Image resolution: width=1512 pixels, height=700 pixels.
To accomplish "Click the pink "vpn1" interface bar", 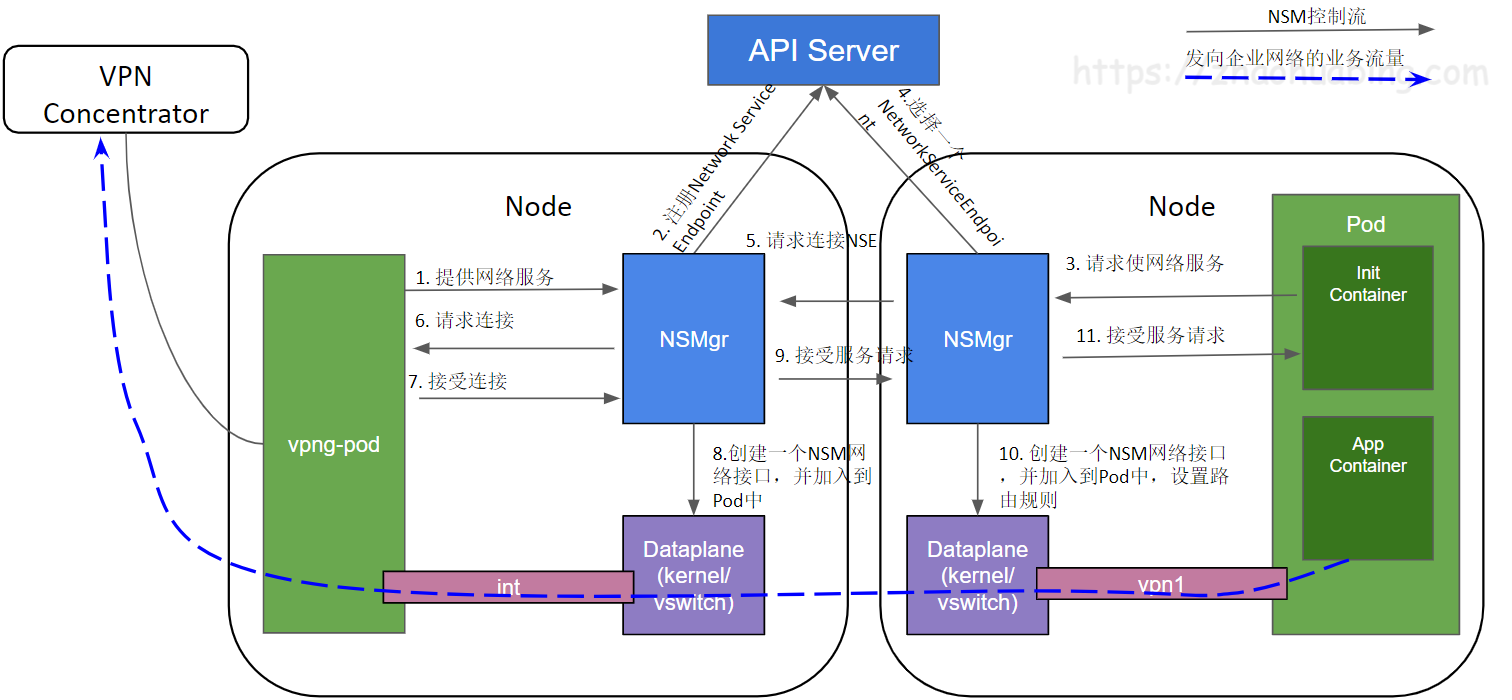I will (1161, 584).
